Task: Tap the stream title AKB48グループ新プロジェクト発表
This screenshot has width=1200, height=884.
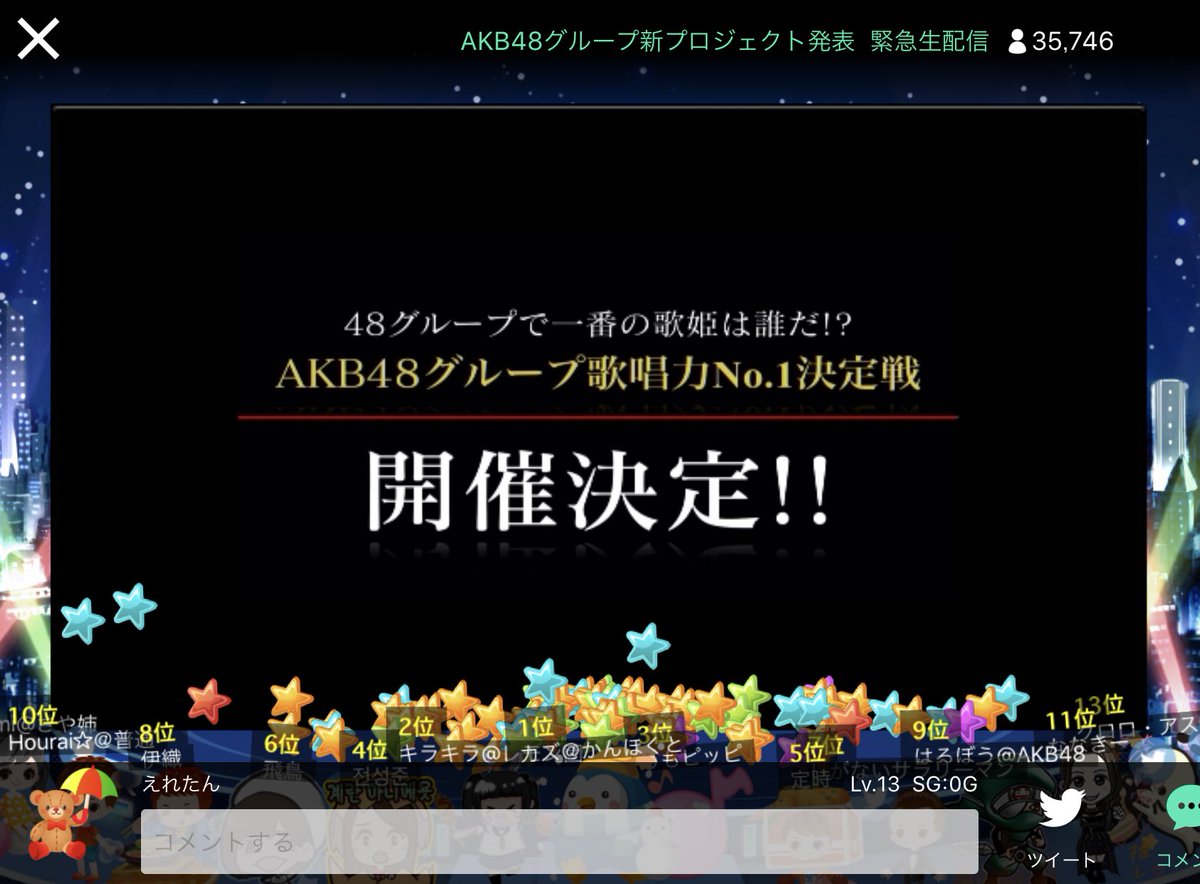Action: pyautogui.click(x=657, y=41)
